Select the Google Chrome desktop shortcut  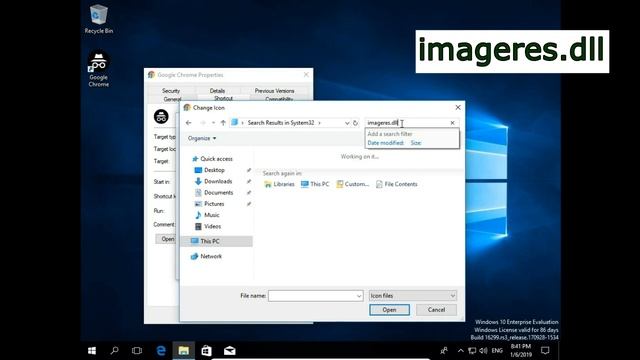pyautogui.click(x=98, y=69)
